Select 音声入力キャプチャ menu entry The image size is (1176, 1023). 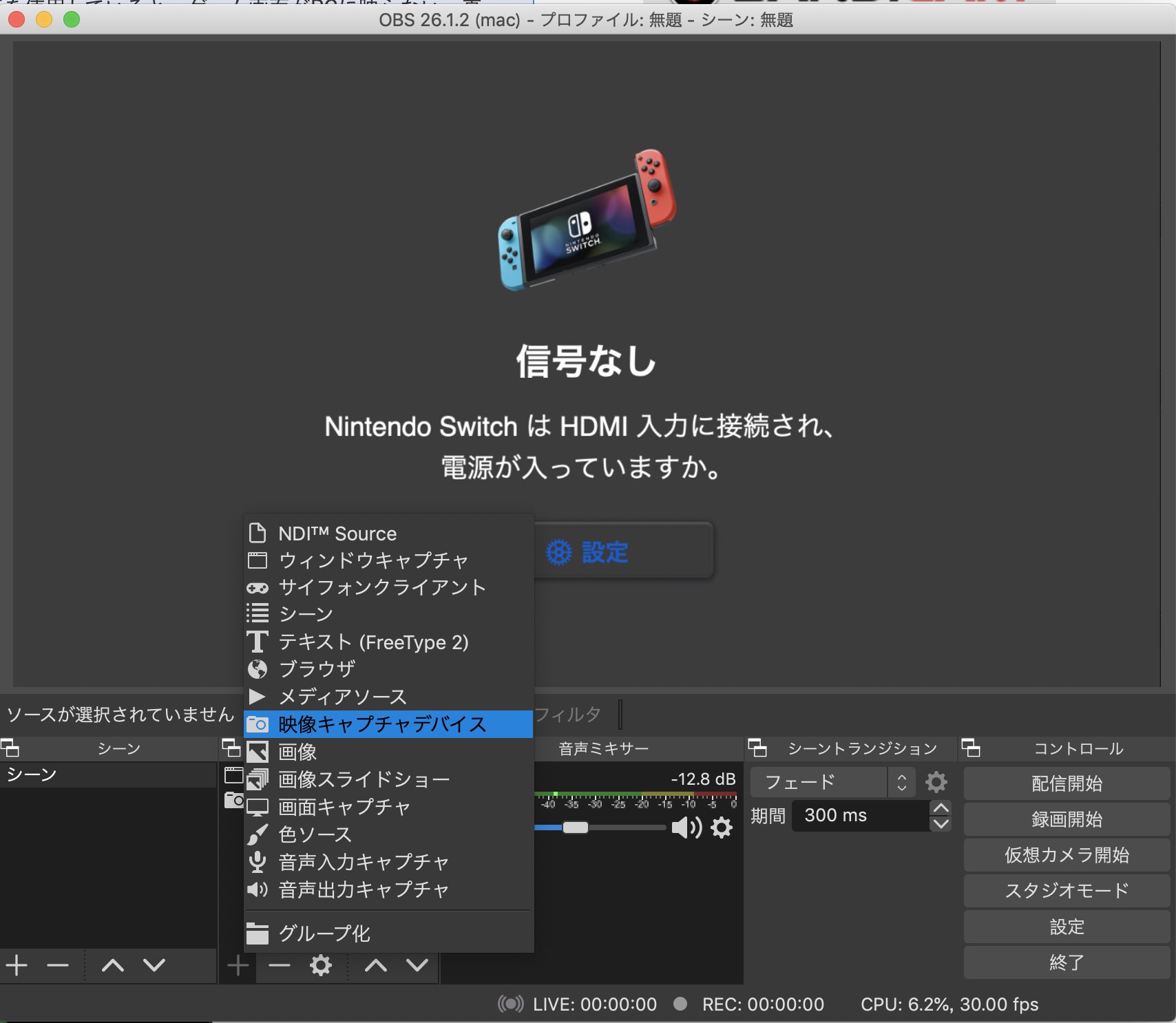pos(388,862)
